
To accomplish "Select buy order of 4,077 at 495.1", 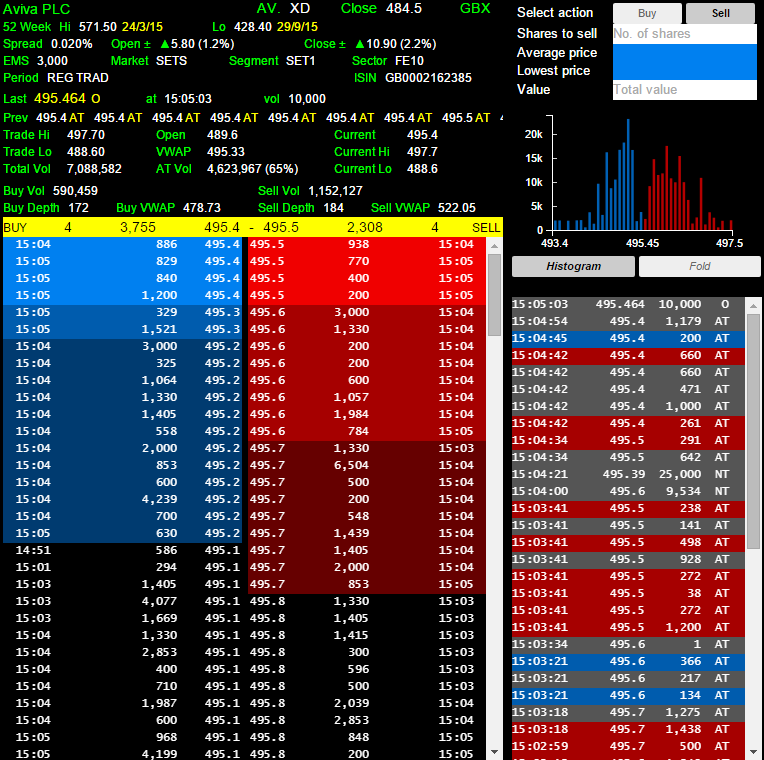I will coord(122,601).
